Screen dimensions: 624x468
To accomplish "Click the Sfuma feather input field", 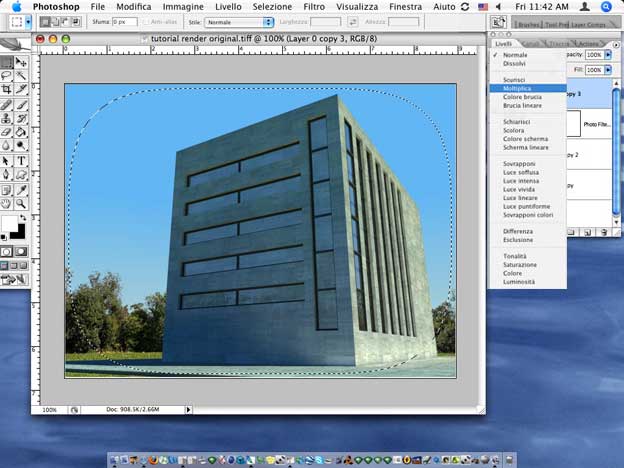I will point(125,21).
